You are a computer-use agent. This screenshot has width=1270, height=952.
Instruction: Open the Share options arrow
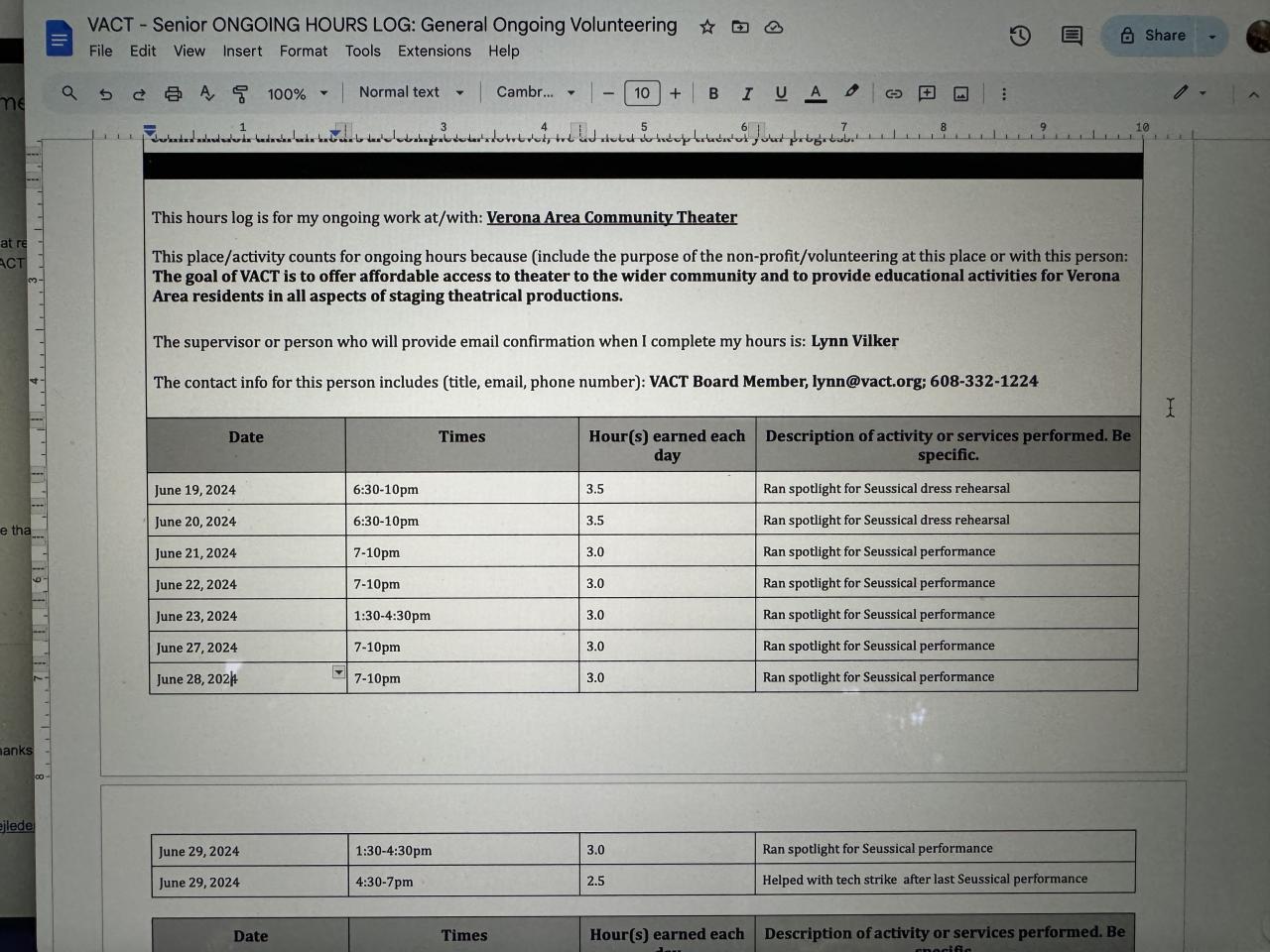click(x=1212, y=37)
